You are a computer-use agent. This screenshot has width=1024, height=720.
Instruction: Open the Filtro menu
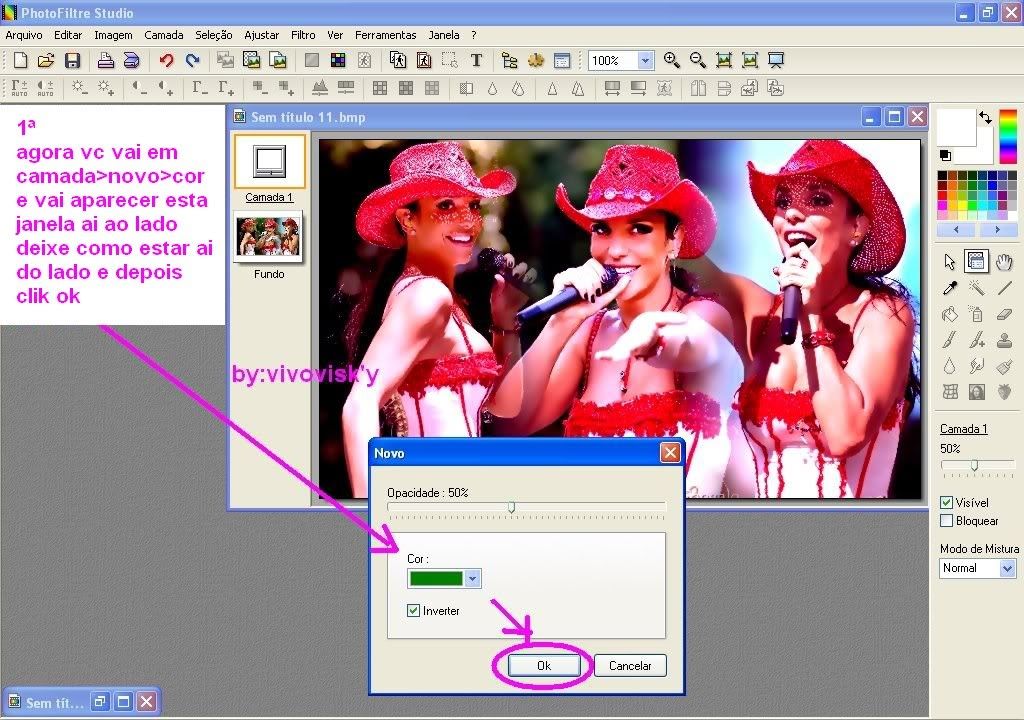click(x=303, y=35)
